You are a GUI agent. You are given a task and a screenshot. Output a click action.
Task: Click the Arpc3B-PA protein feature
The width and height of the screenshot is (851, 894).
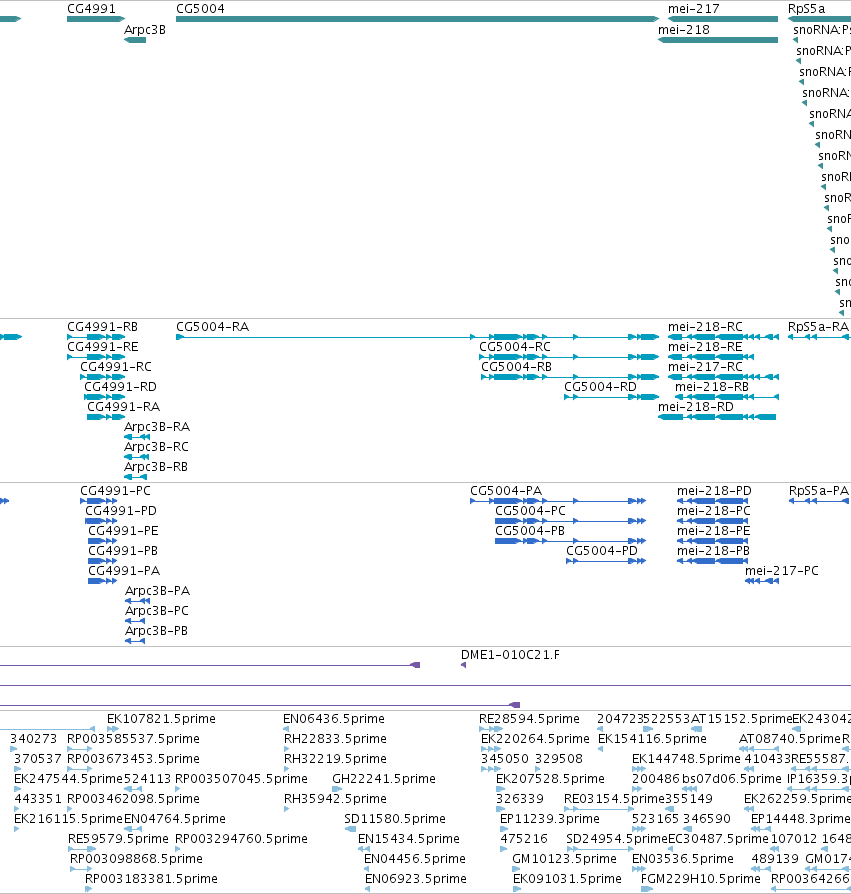137,601
